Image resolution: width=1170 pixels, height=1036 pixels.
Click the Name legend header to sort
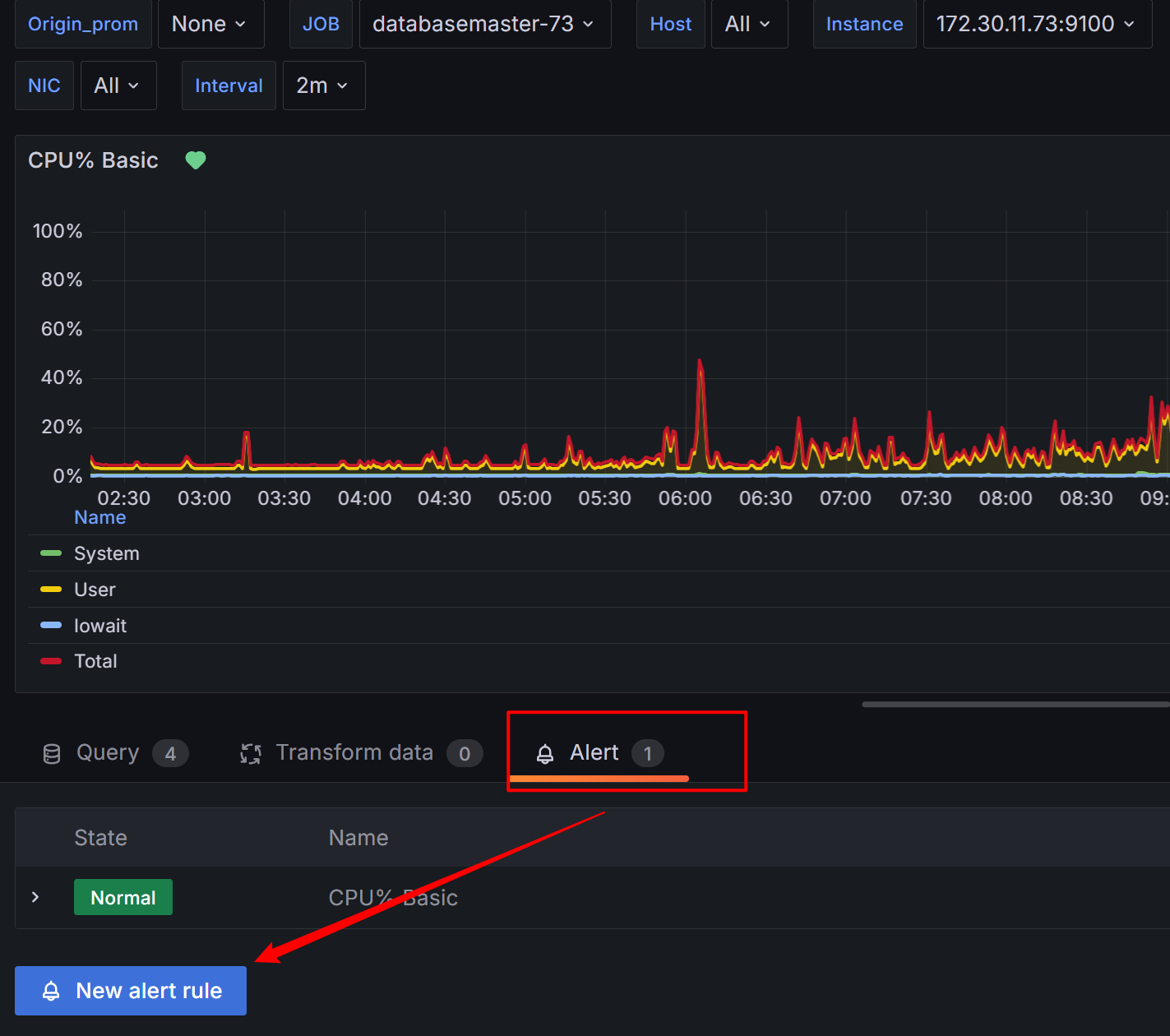click(100, 517)
